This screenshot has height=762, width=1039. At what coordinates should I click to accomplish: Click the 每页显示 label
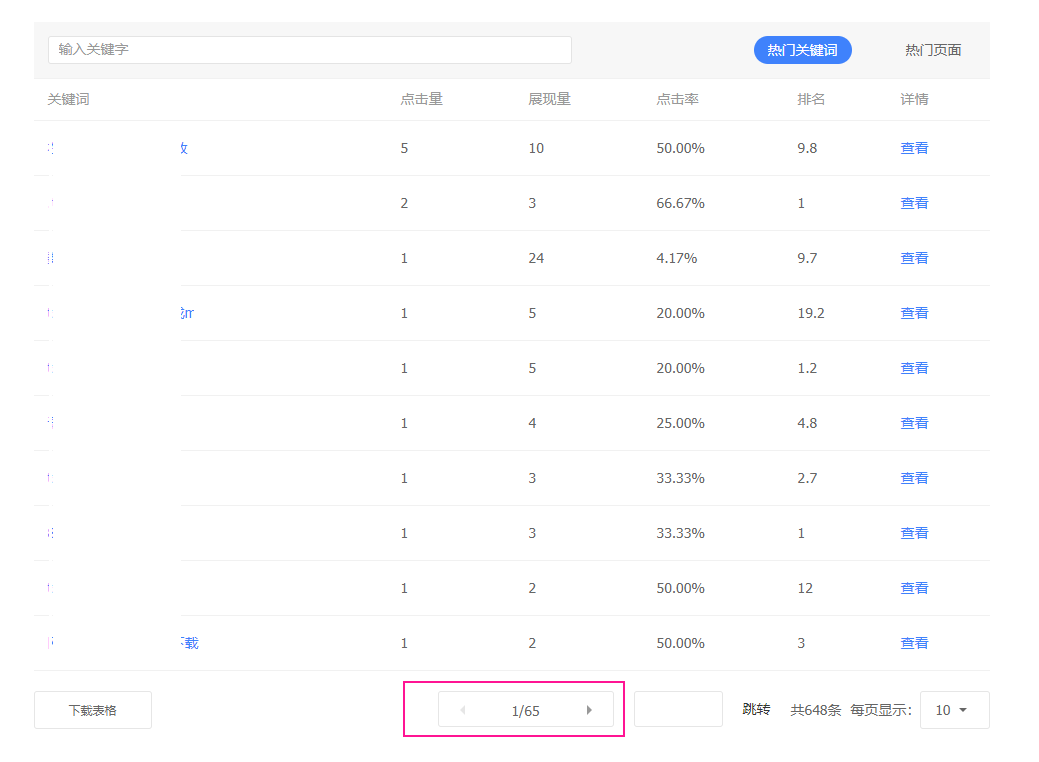click(x=881, y=710)
